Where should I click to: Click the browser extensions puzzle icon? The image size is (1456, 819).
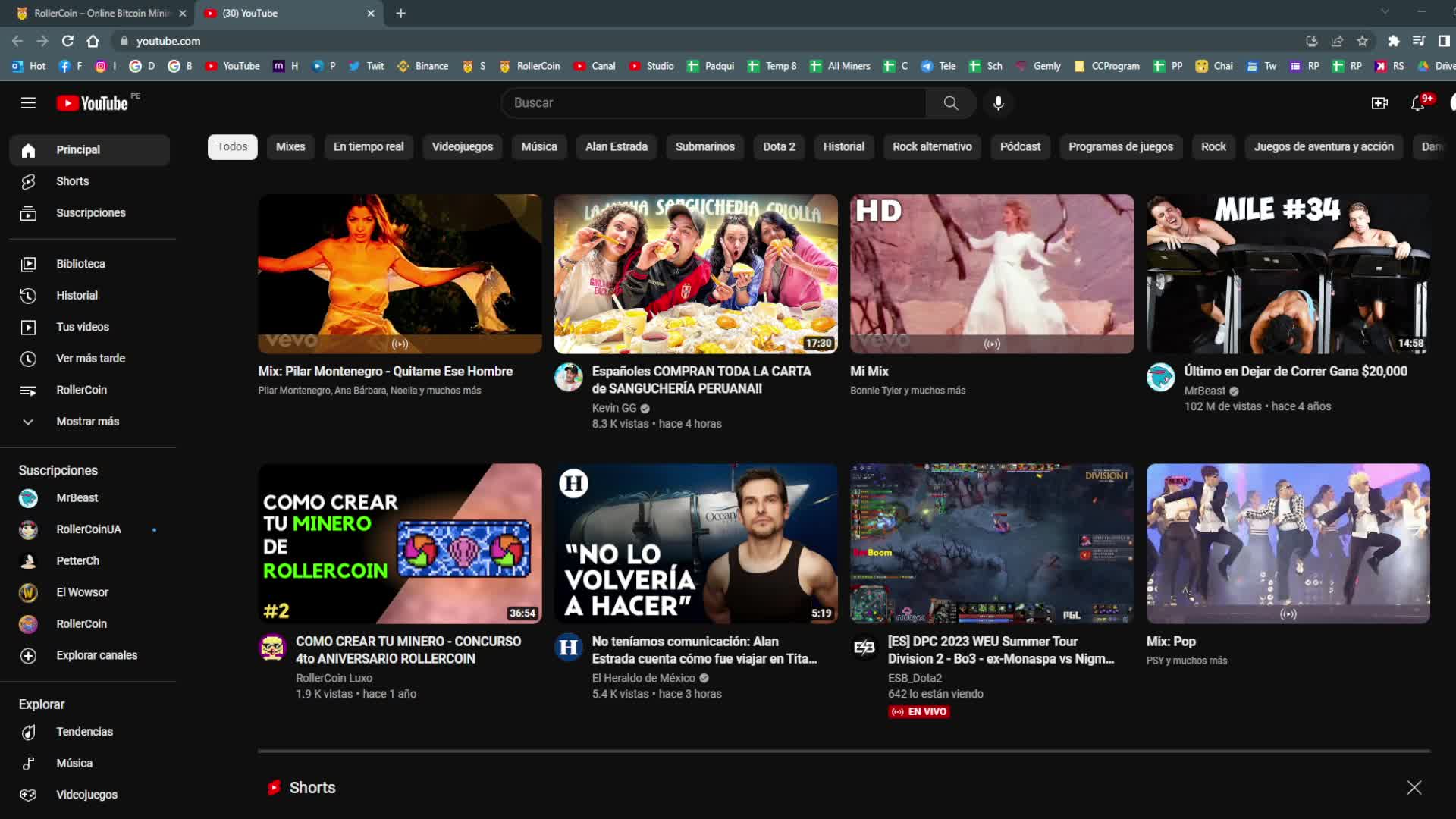(x=1394, y=42)
